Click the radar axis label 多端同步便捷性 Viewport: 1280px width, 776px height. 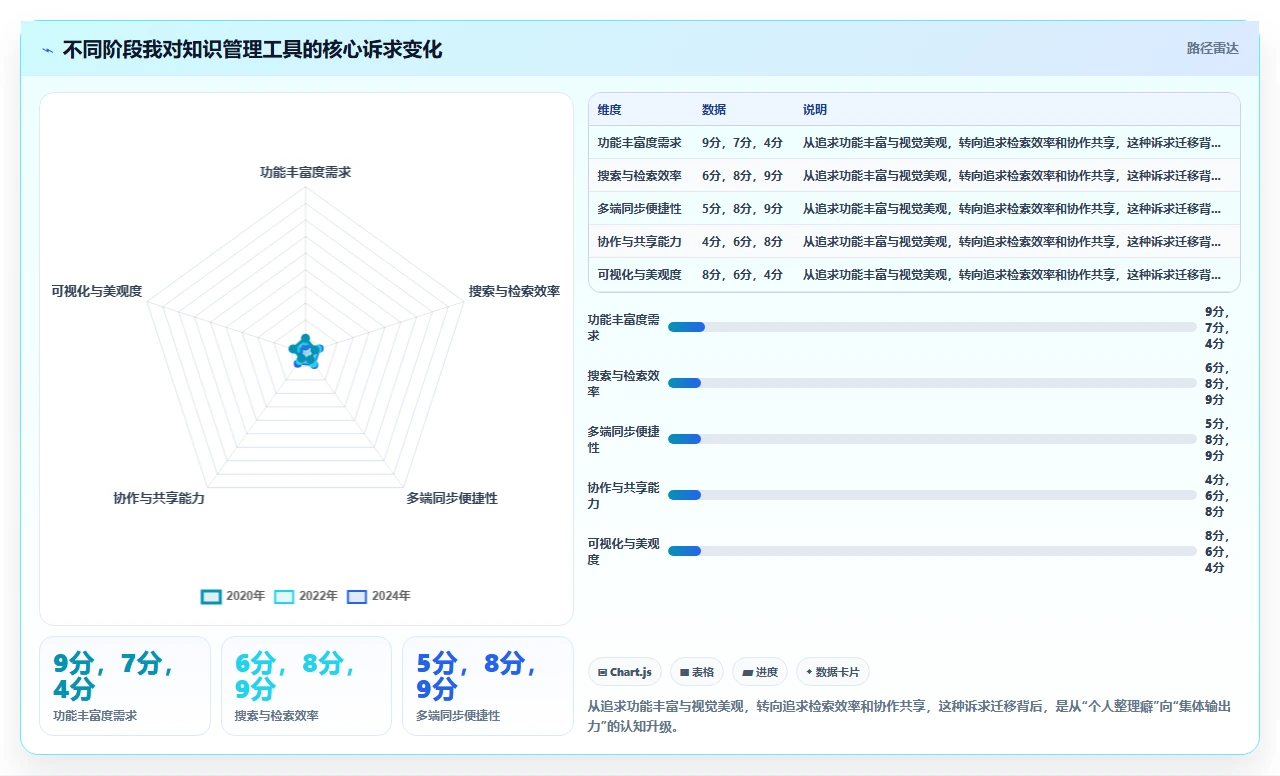point(452,498)
